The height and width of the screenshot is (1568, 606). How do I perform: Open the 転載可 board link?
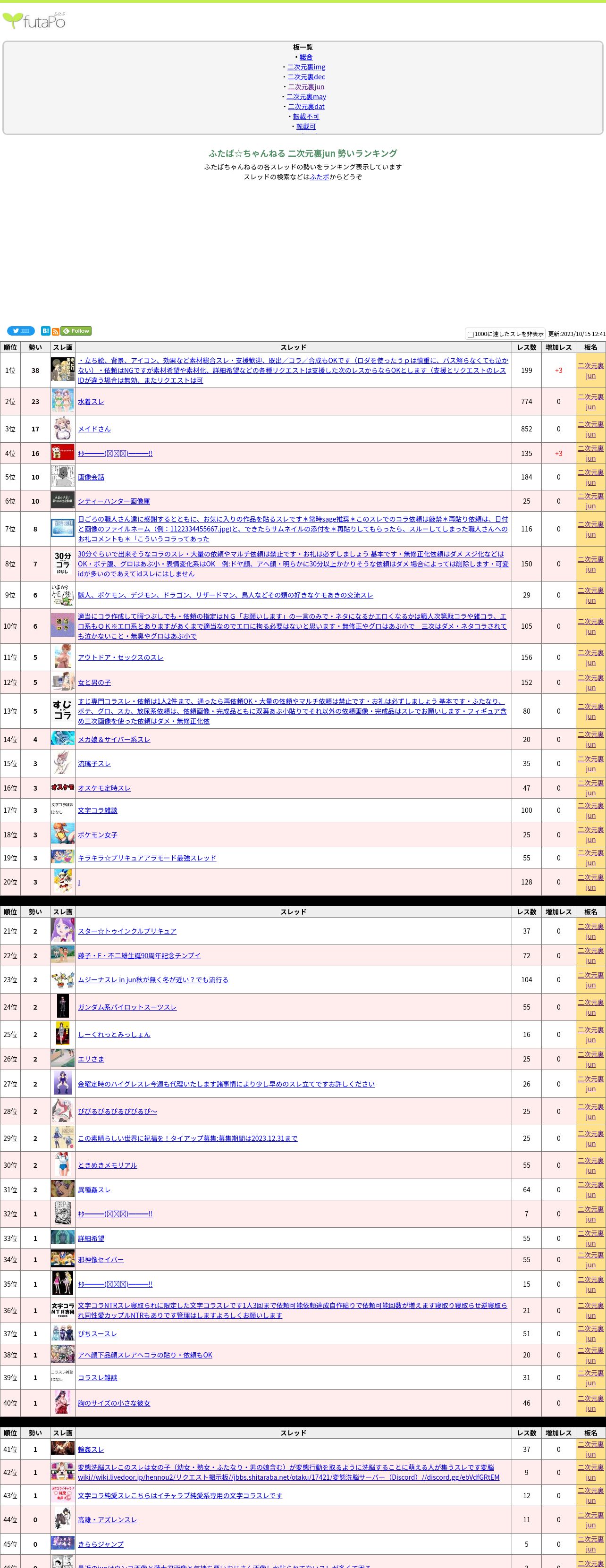click(306, 126)
